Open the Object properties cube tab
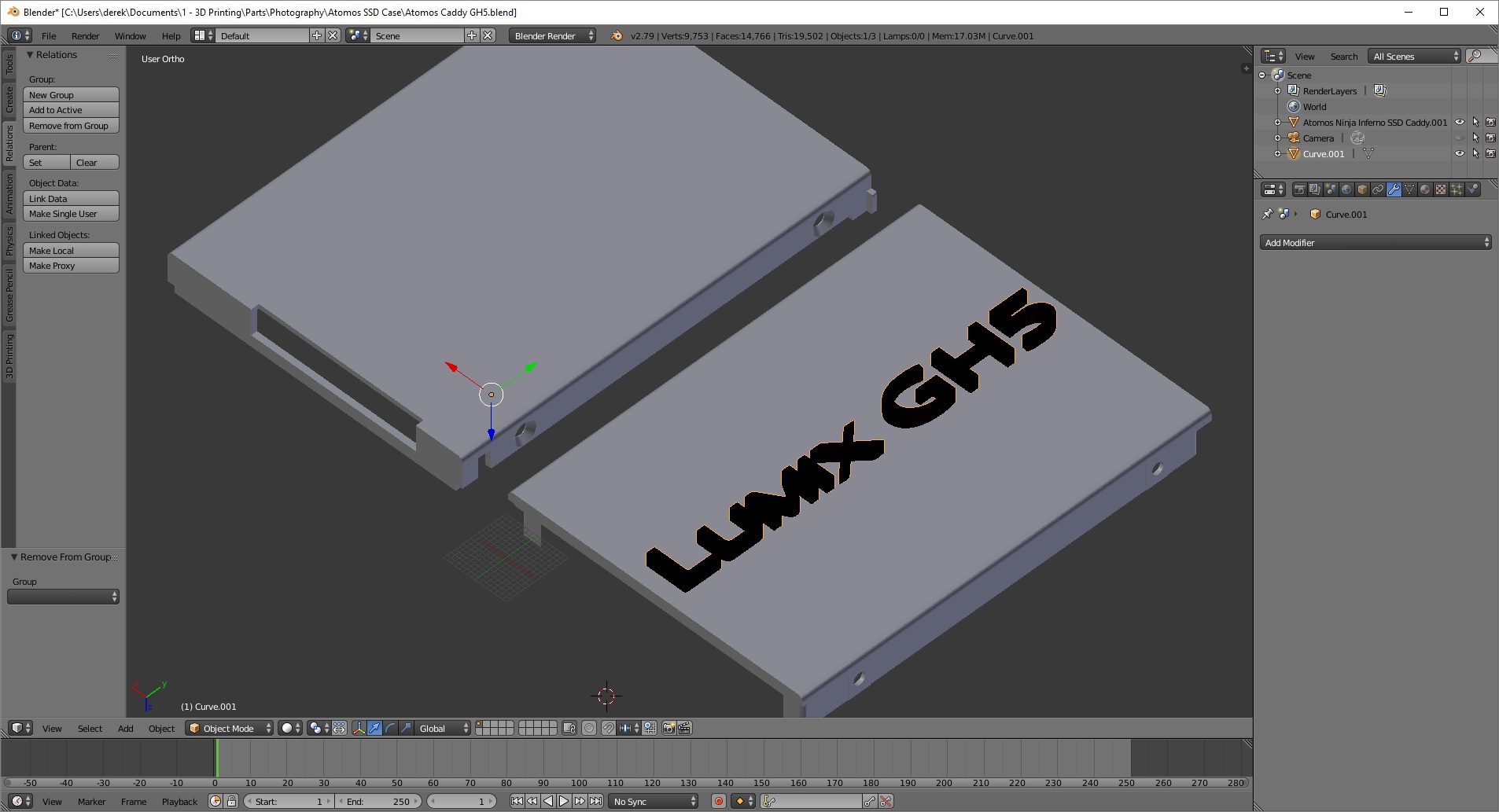 (x=1362, y=189)
